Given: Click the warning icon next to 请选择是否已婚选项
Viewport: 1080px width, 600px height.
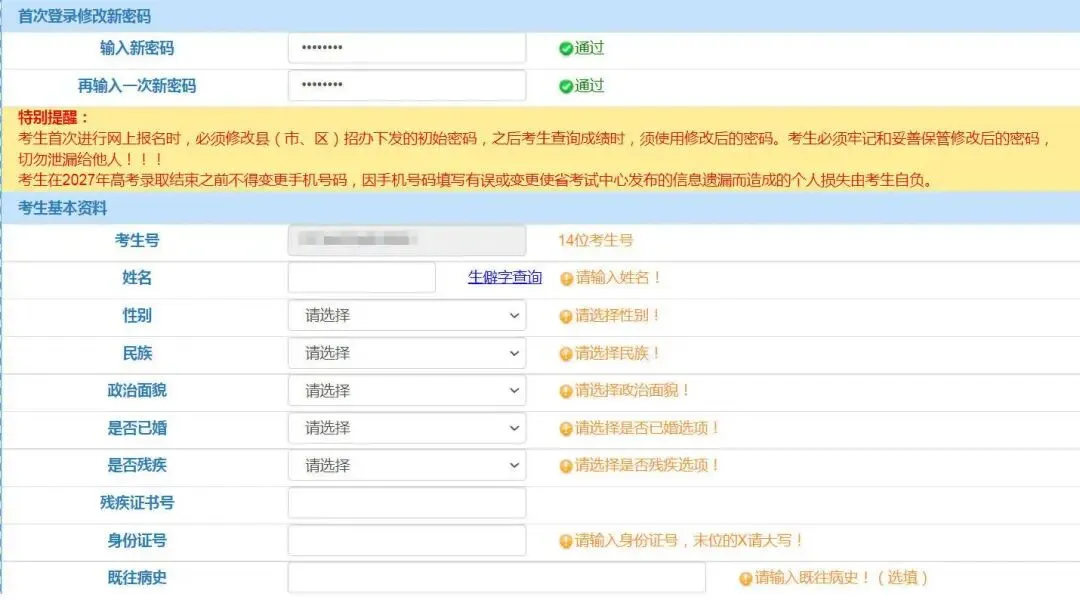Looking at the screenshot, I should pyautogui.click(x=566, y=428).
